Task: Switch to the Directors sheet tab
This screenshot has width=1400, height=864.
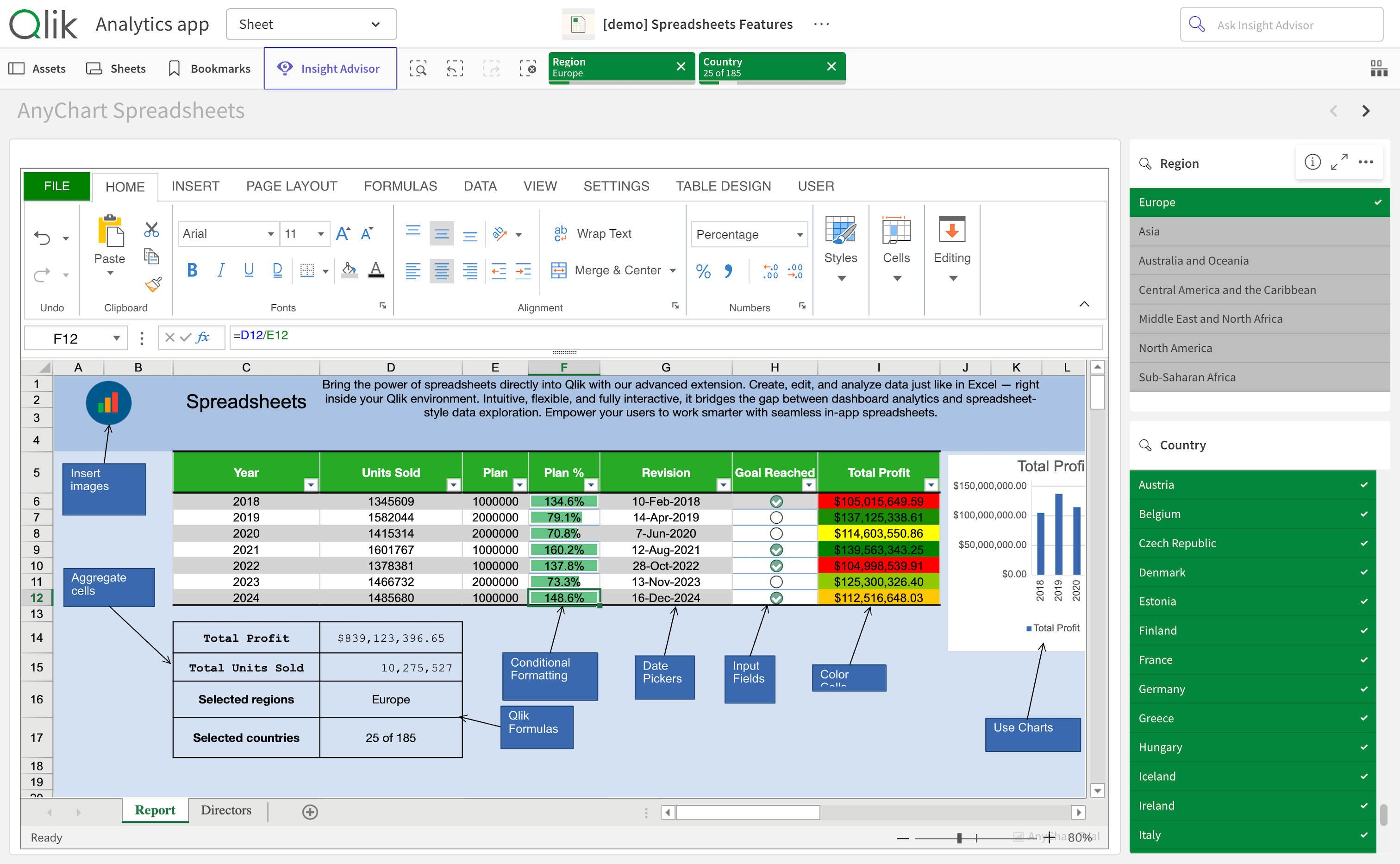Action: click(226, 810)
